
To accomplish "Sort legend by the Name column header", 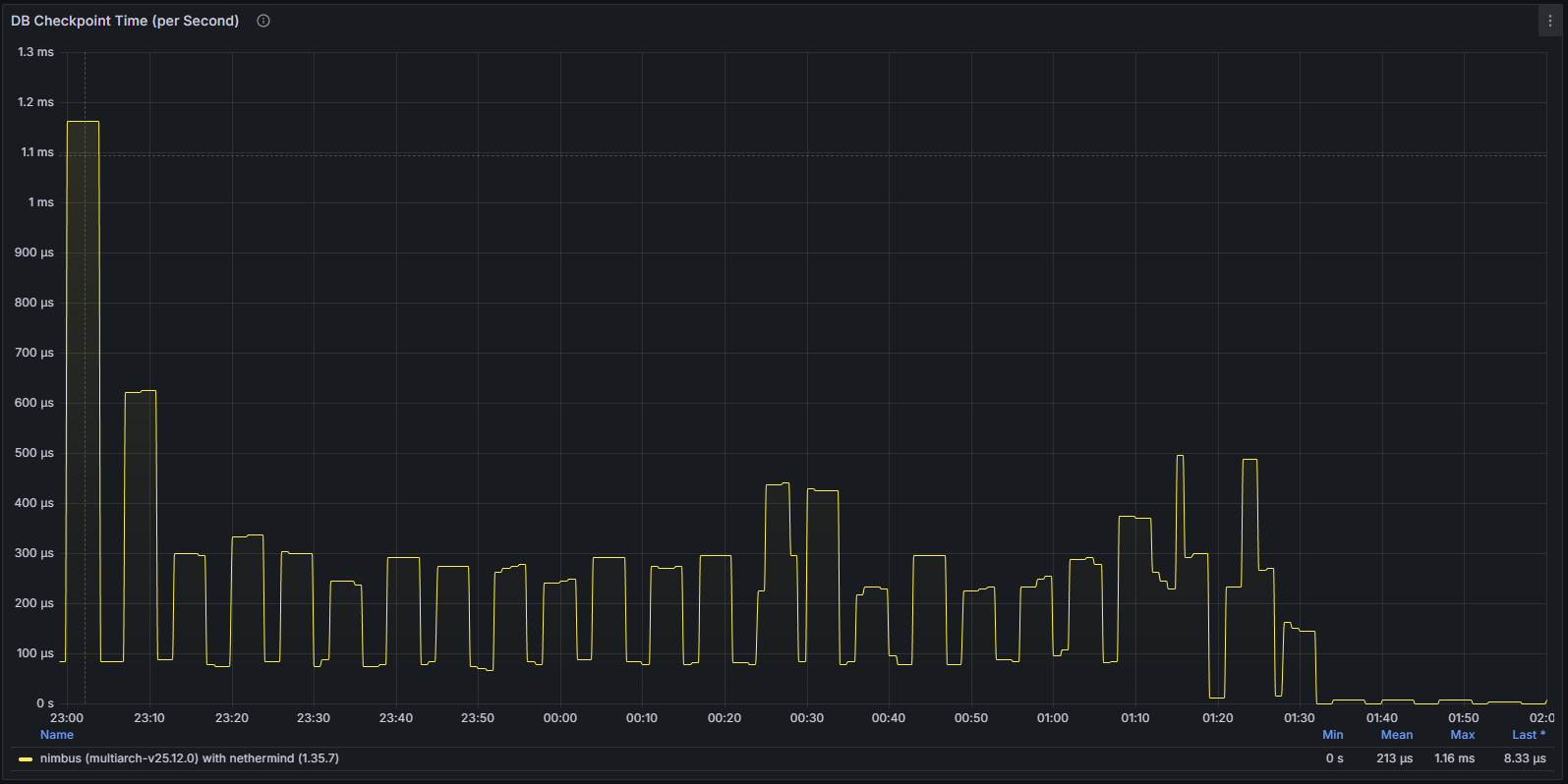I will pyautogui.click(x=57, y=735).
